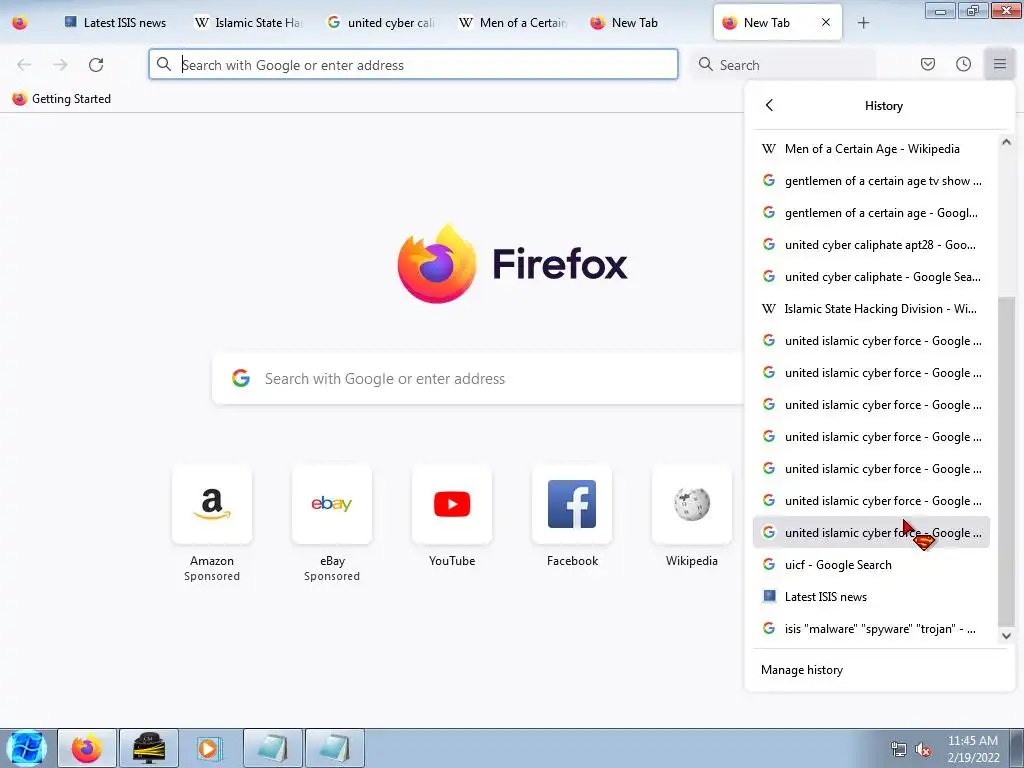Switch to Men of a Certain Age tab
Screen dimensions: 1024x768
[513, 22]
